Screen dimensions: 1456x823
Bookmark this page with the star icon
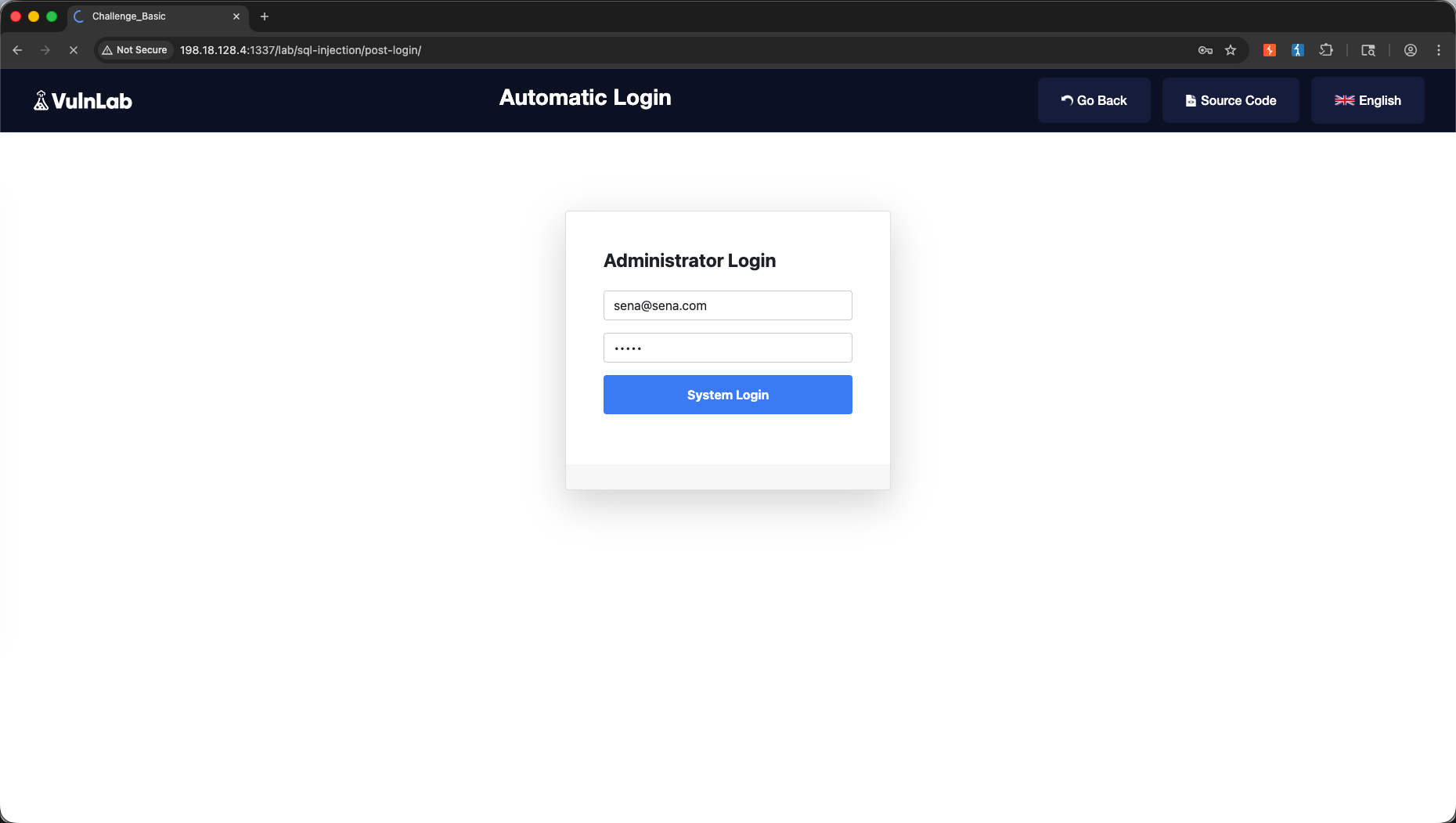point(1231,50)
